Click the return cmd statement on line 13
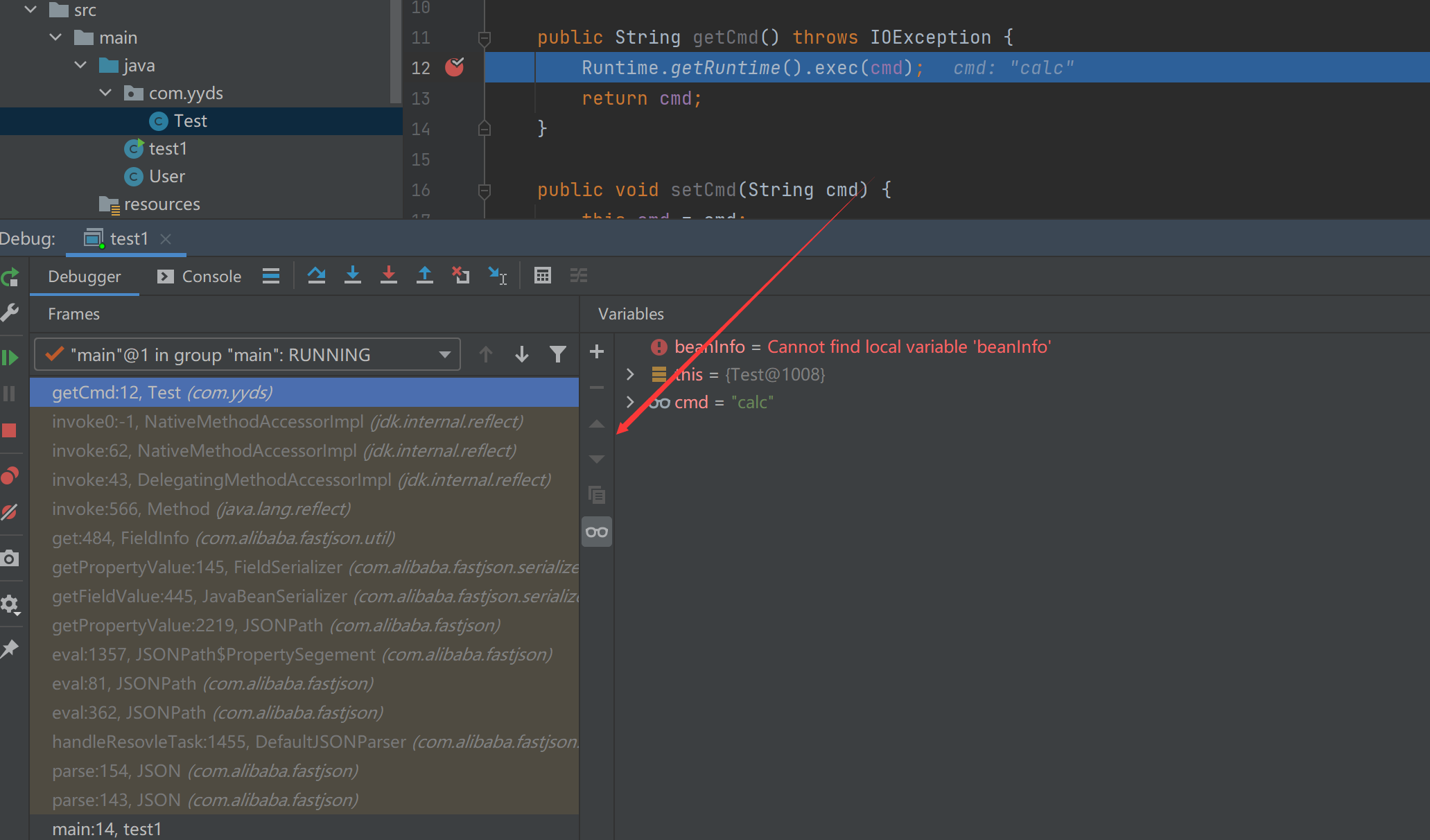The height and width of the screenshot is (840, 1430). [x=641, y=98]
